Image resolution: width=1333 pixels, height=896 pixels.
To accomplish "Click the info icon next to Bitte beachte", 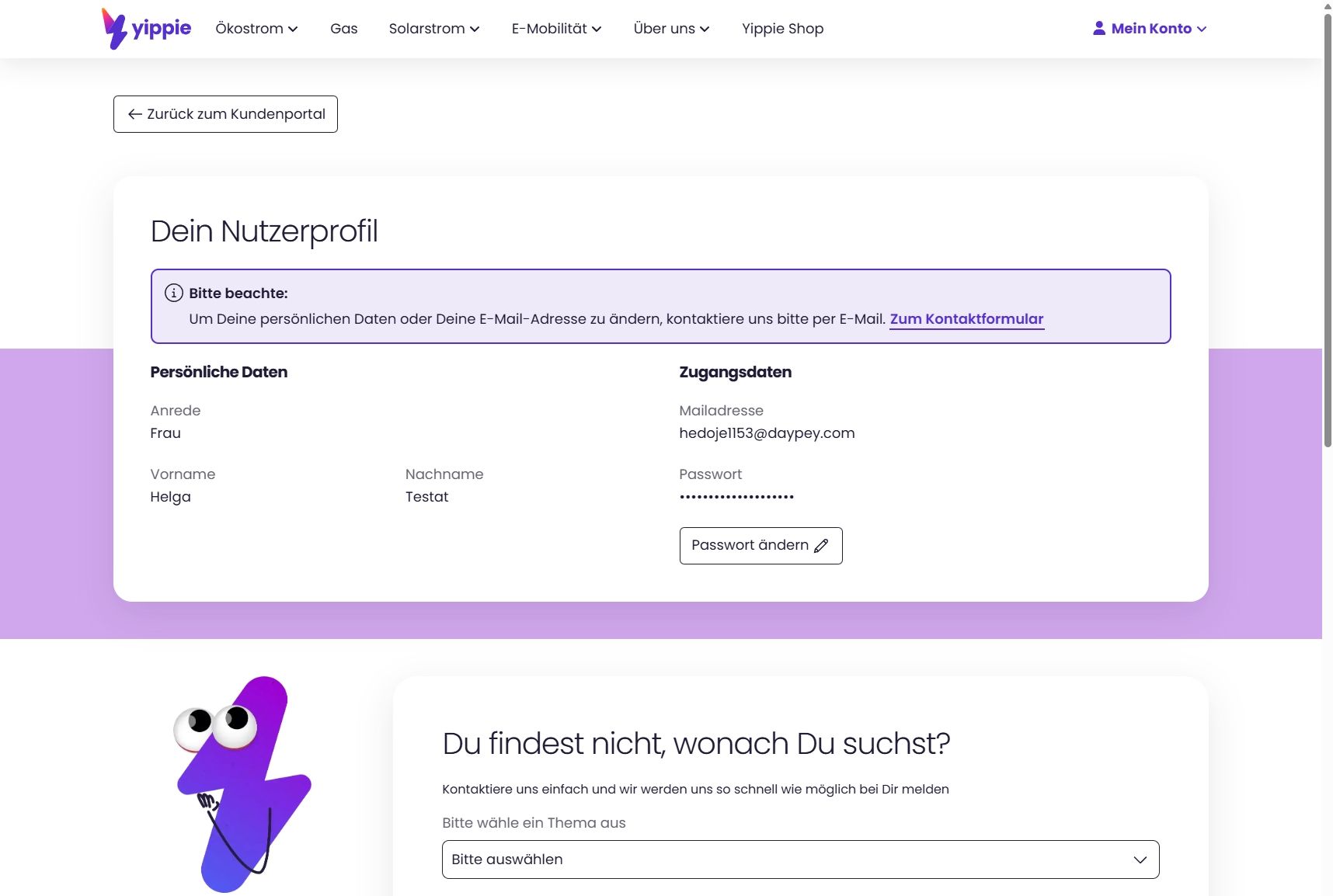I will click(173, 293).
